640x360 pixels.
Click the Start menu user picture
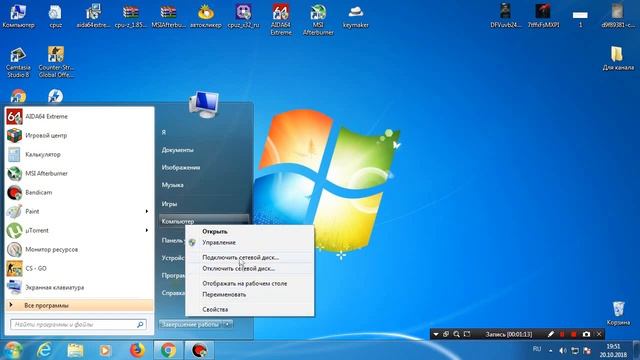click(x=204, y=104)
